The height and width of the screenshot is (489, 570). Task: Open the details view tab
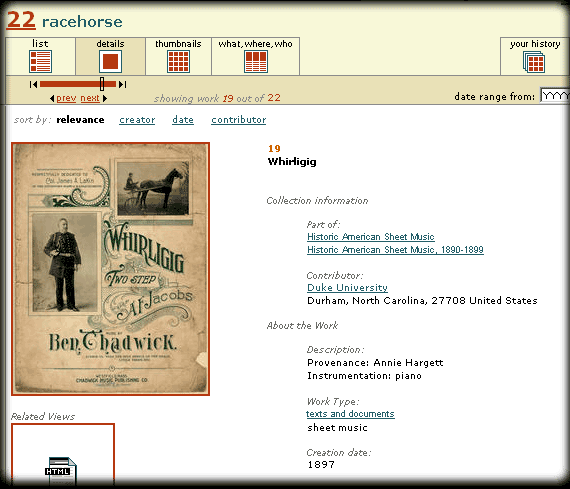[x=111, y=56]
